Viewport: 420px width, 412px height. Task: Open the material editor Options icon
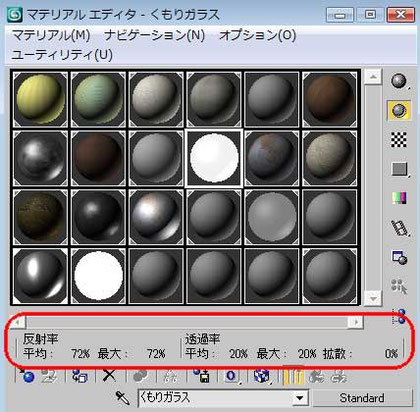point(399,257)
